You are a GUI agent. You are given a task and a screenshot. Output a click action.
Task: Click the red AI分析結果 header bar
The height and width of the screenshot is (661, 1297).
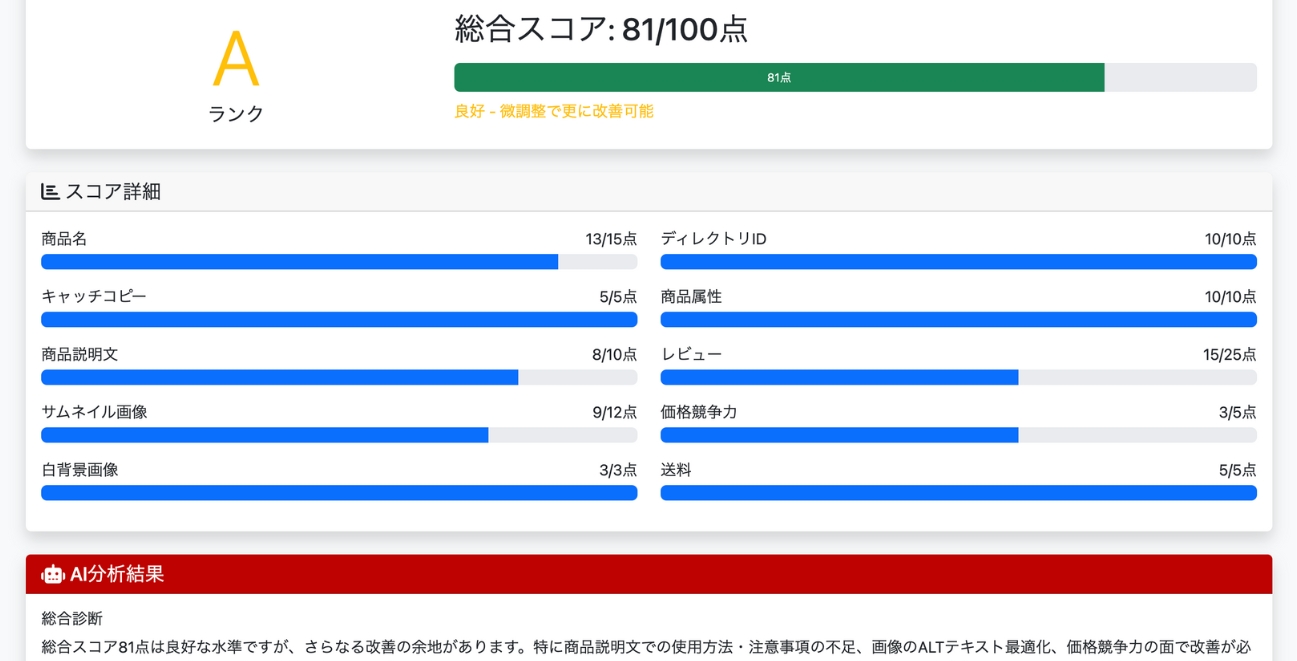click(648, 574)
